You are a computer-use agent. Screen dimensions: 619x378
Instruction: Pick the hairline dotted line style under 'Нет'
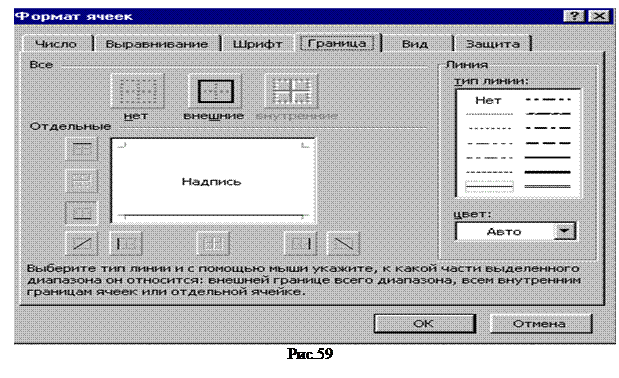click(x=490, y=114)
